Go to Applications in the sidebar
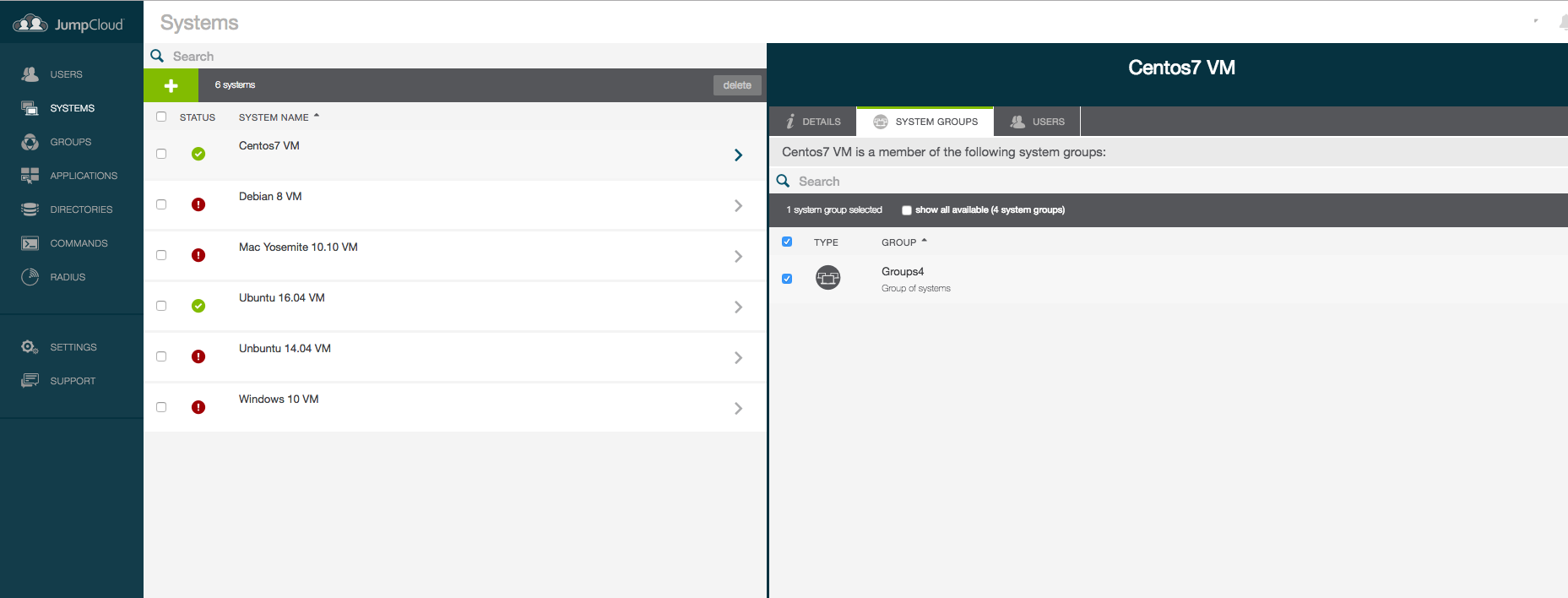 point(83,176)
